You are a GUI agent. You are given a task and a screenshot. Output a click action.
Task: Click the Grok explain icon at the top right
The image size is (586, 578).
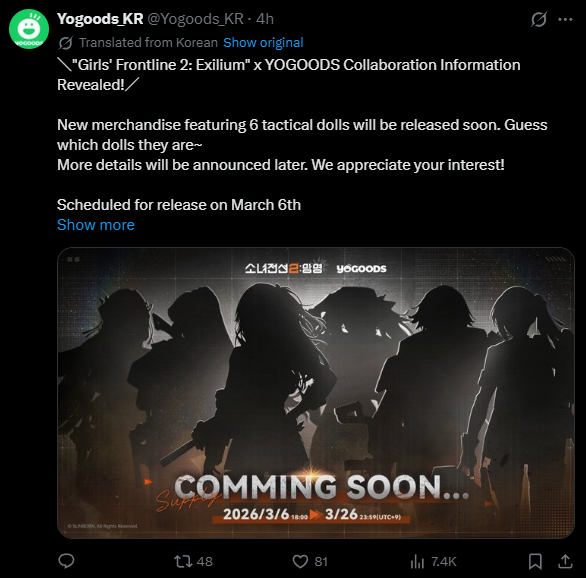point(539,19)
